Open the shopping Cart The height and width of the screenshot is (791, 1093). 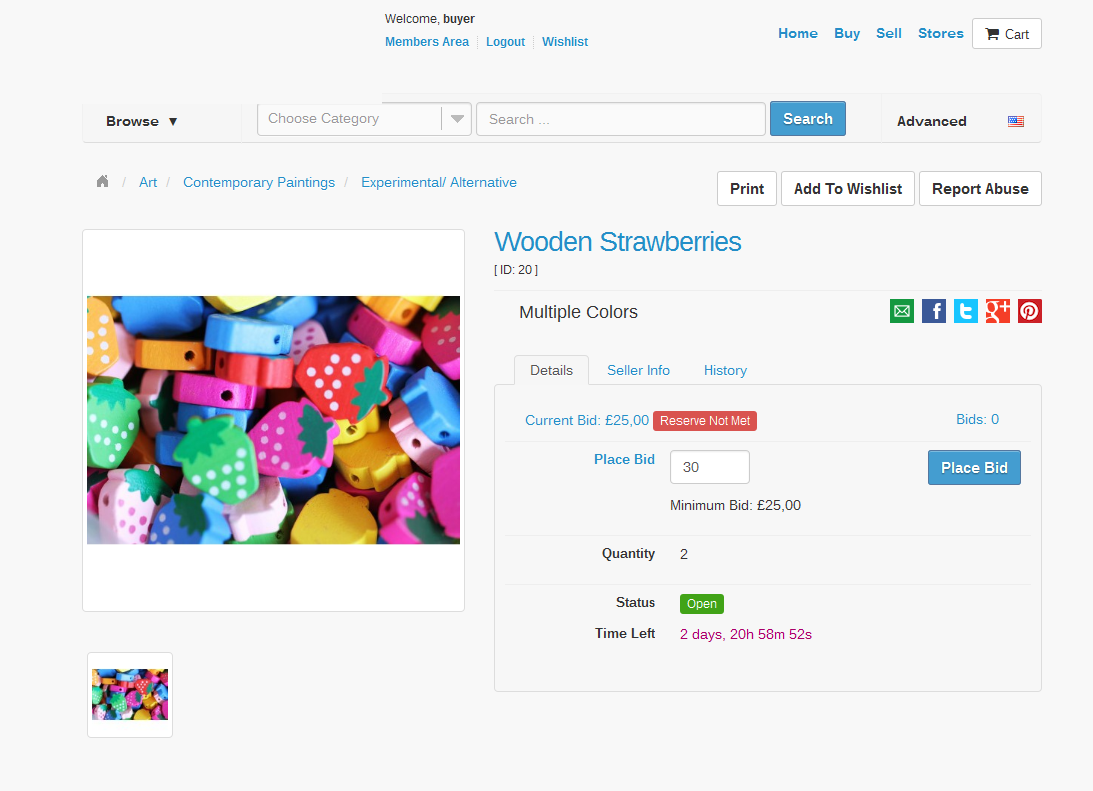tap(1007, 33)
